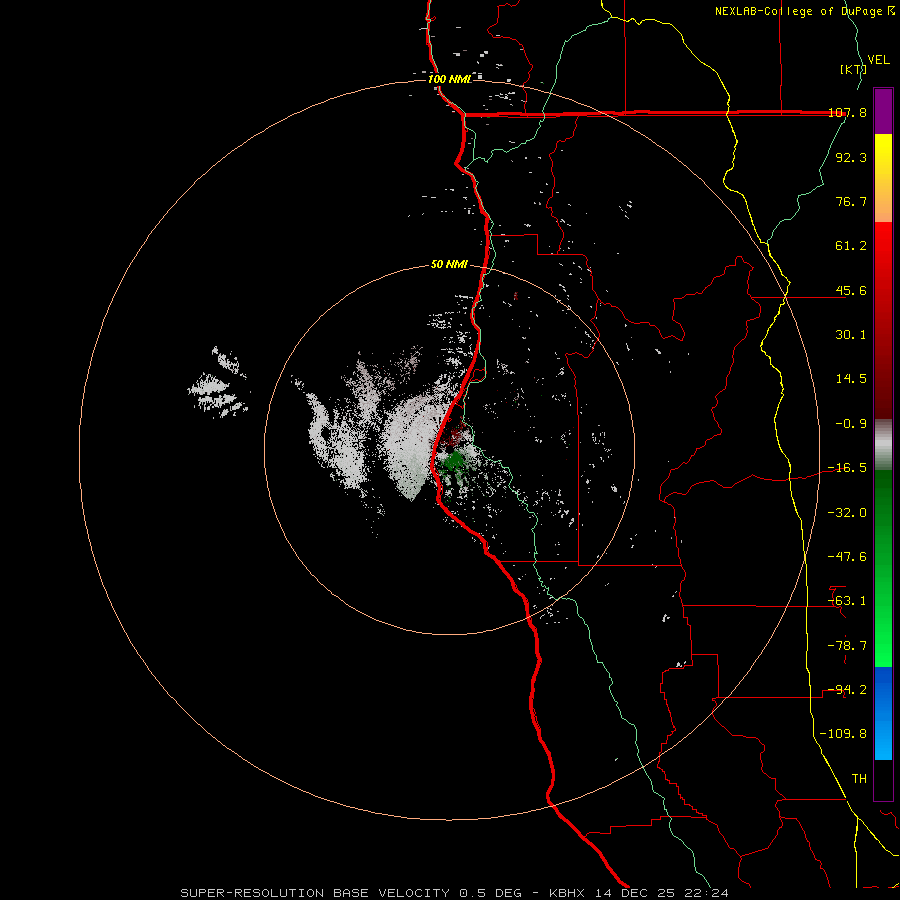Pick the gray segment of the color bar
Viewport: 900px width, 900px height.
[x=883, y=445]
